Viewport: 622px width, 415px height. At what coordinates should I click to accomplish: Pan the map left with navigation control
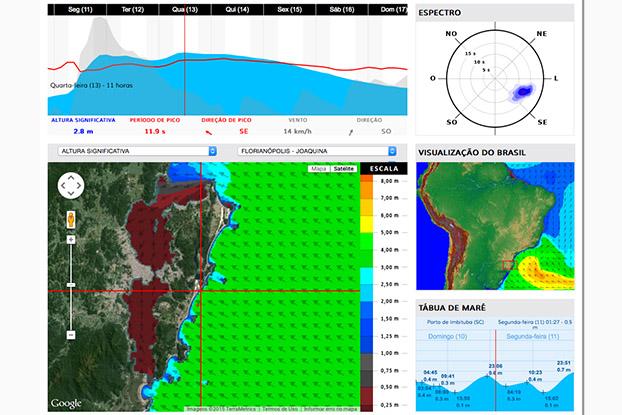[63, 185]
